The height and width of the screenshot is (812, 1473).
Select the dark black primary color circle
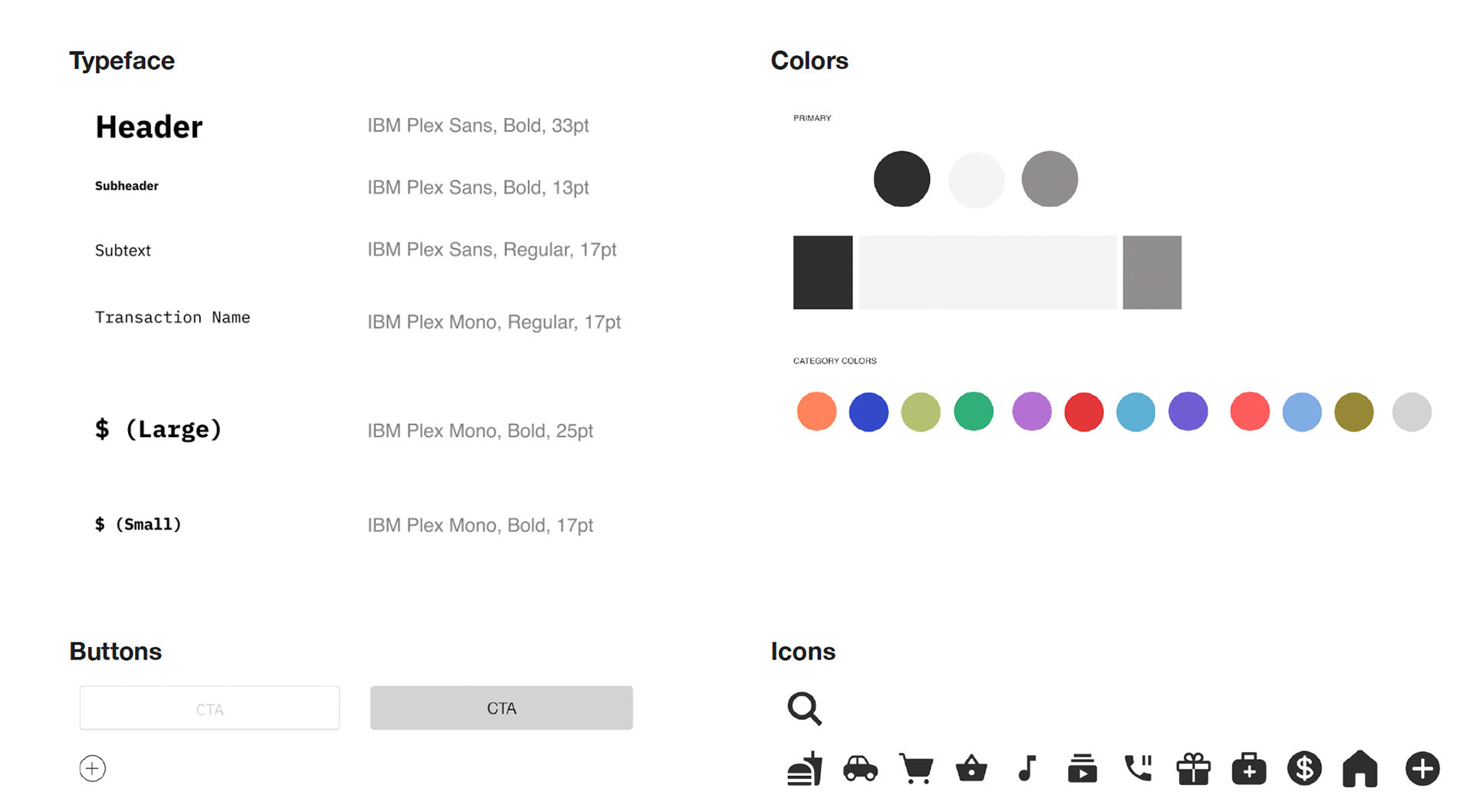(x=902, y=179)
